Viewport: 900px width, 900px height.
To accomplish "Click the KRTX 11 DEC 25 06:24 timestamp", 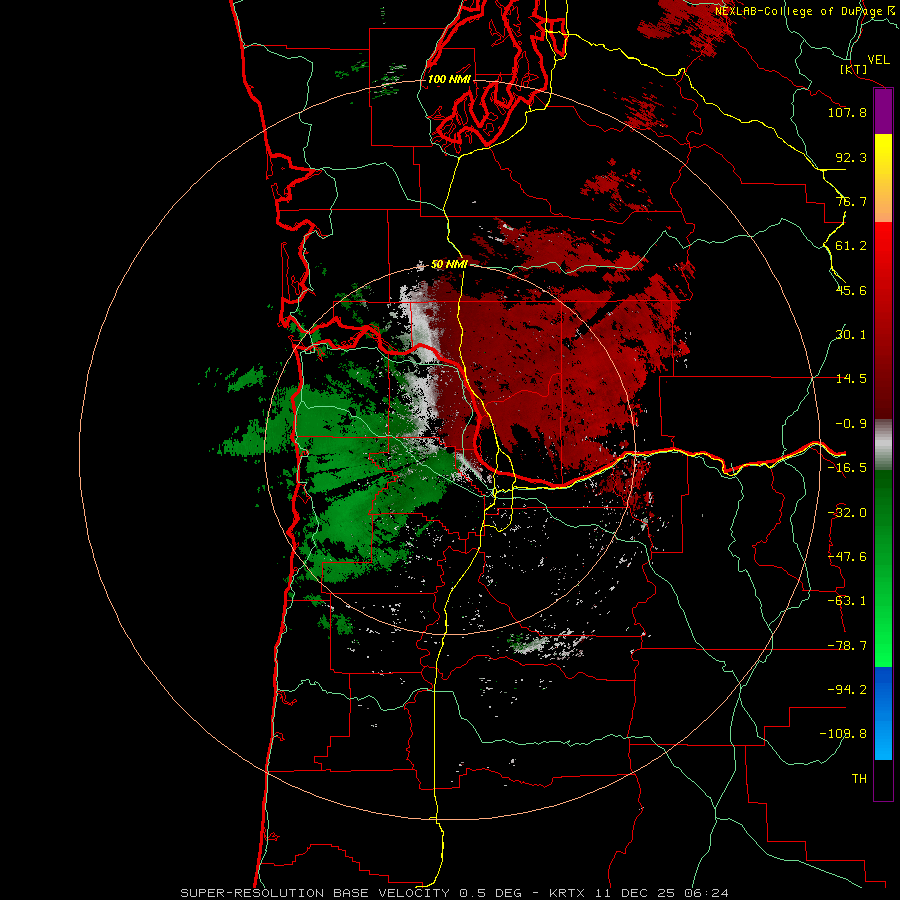I will tap(639, 893).
